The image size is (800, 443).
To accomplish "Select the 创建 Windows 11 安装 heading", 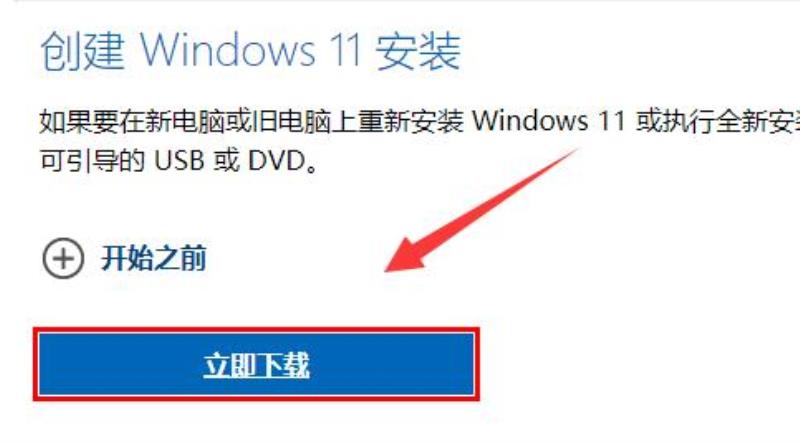I will pos(251,52).
